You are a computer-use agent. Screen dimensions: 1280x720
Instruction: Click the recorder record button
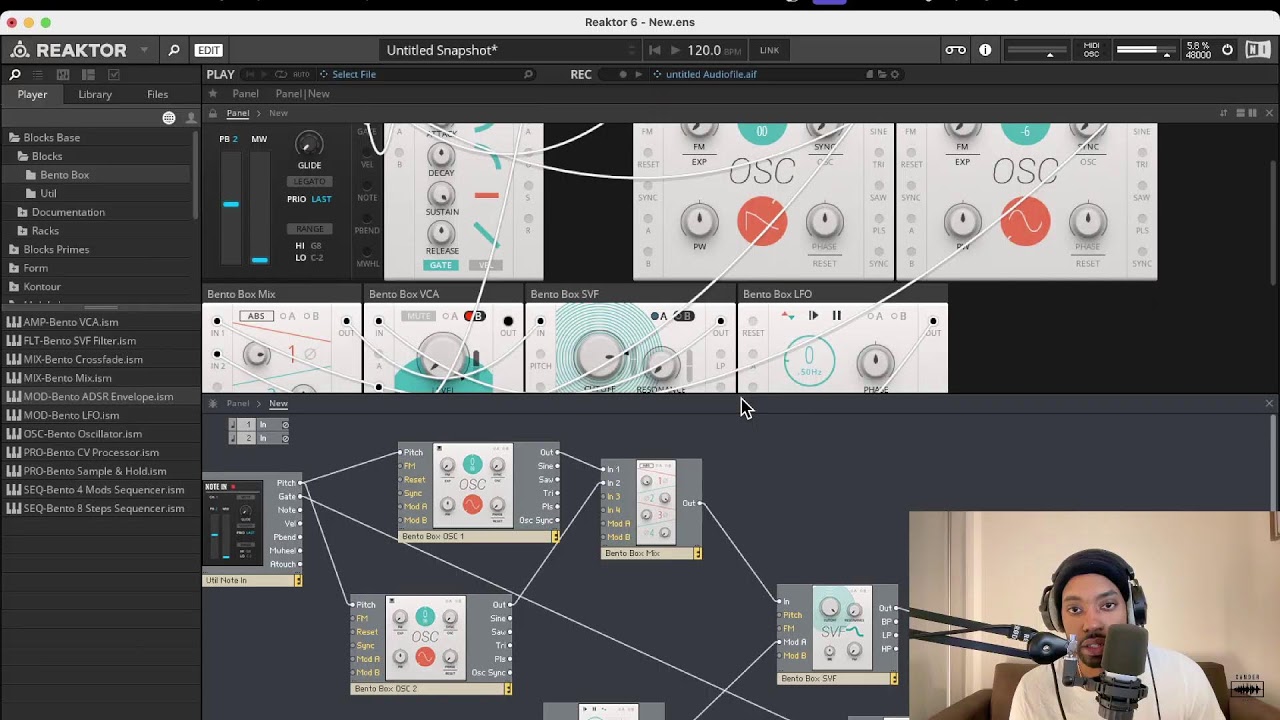click(623, 74)
